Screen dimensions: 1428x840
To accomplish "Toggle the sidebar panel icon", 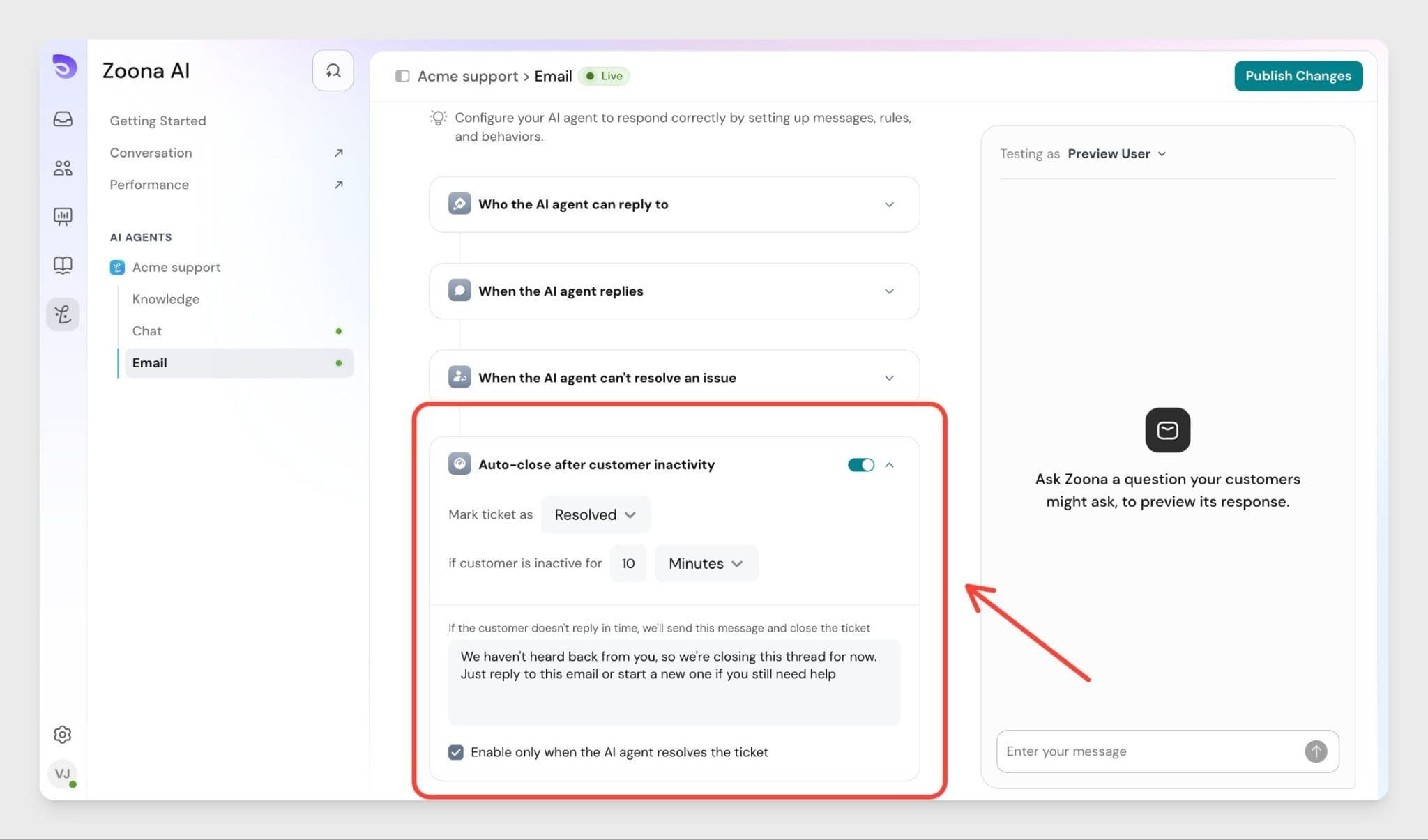I will tap(402, 76).
